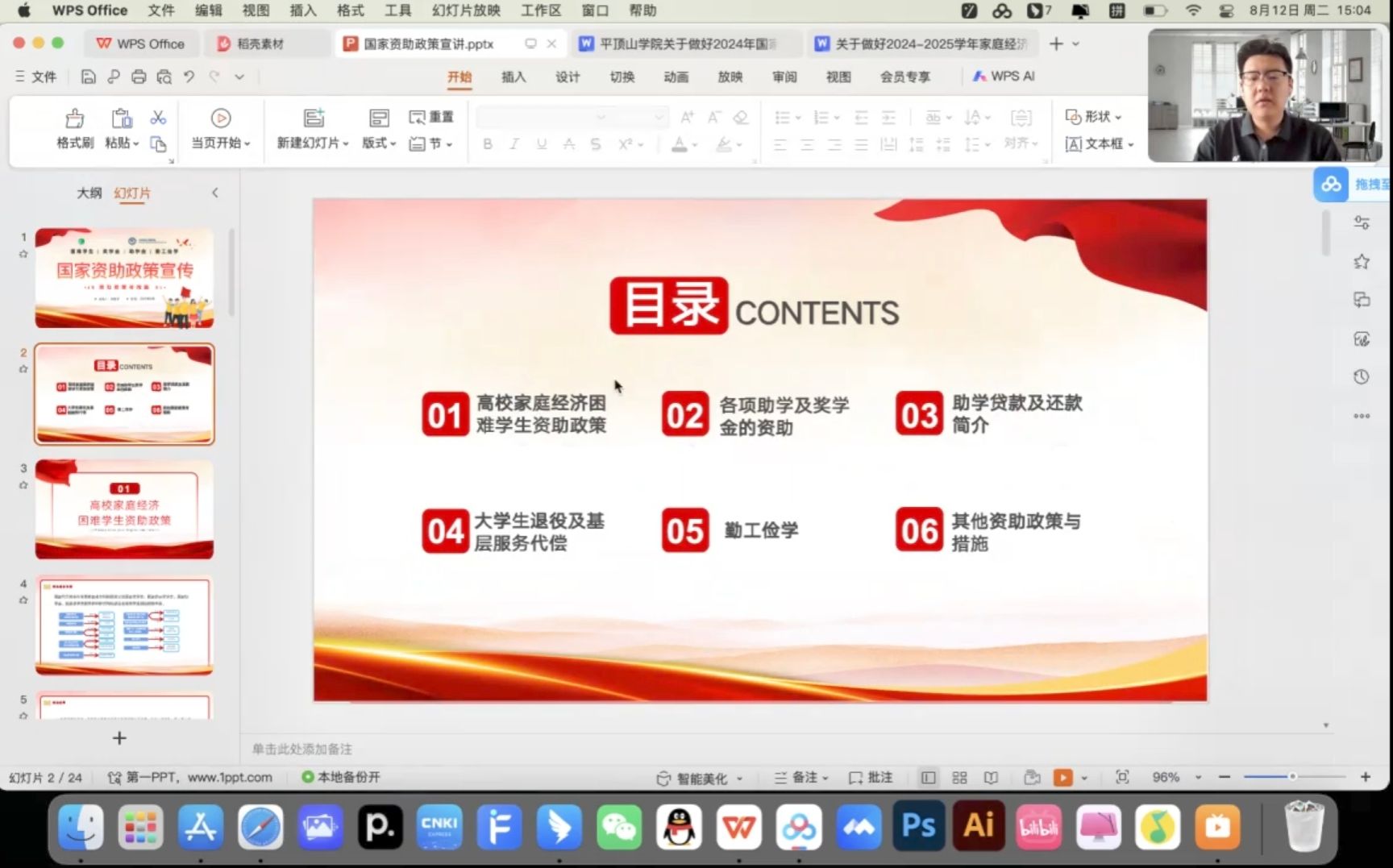
Task: Collapse the slide thumbnail panel
Action: 214,193
